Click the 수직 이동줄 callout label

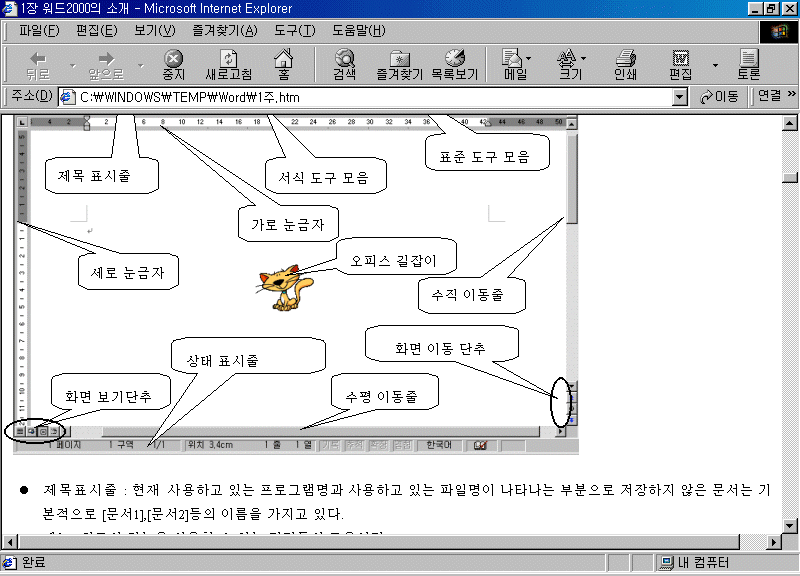[468, 294]
